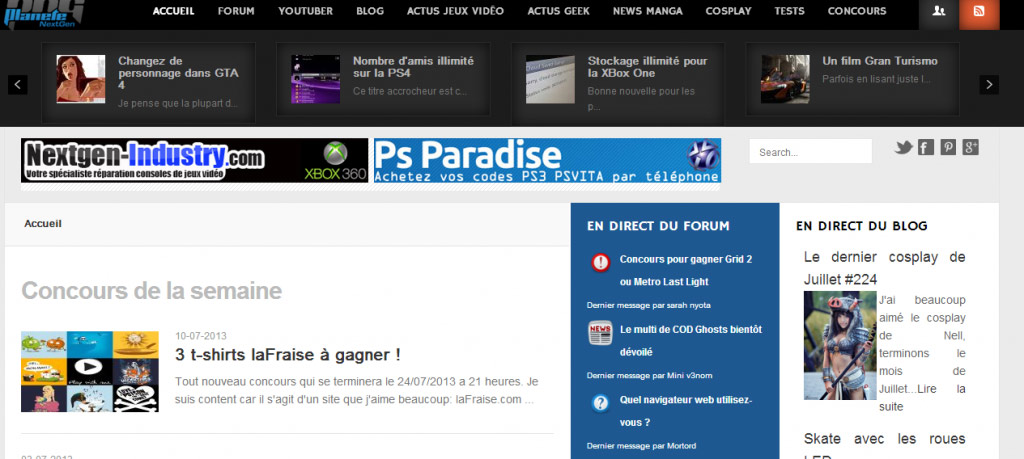Click the question mark icon for navigateur topic

point(600,403)
